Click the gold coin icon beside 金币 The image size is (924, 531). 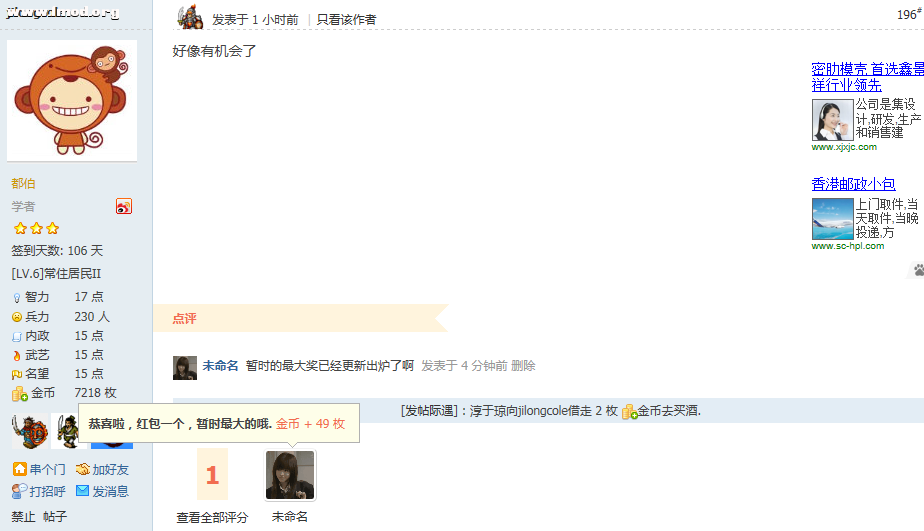coord(19,393)
